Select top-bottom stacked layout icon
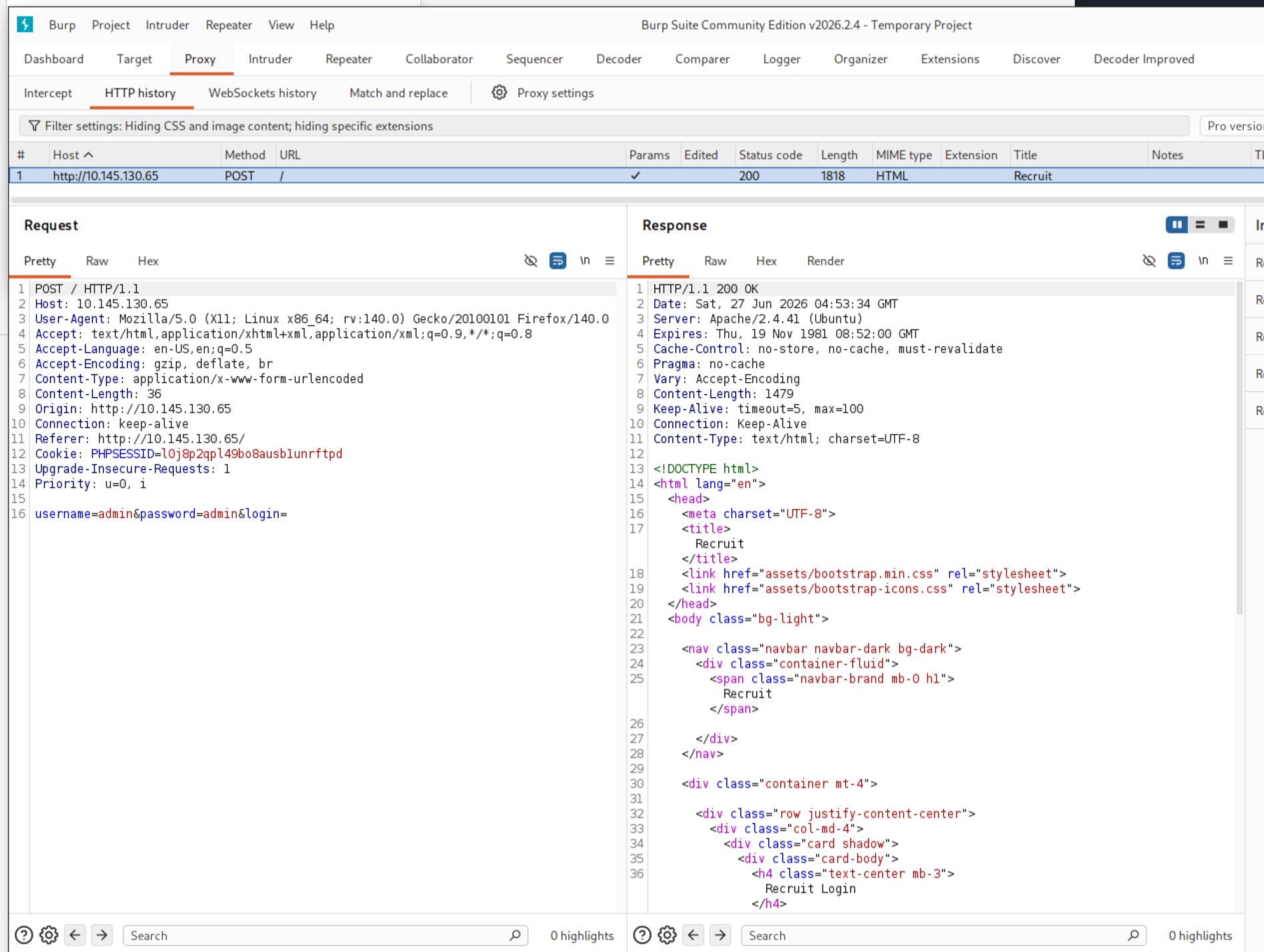Screen dimensions: 1264x952 [x=1200, y=225]
